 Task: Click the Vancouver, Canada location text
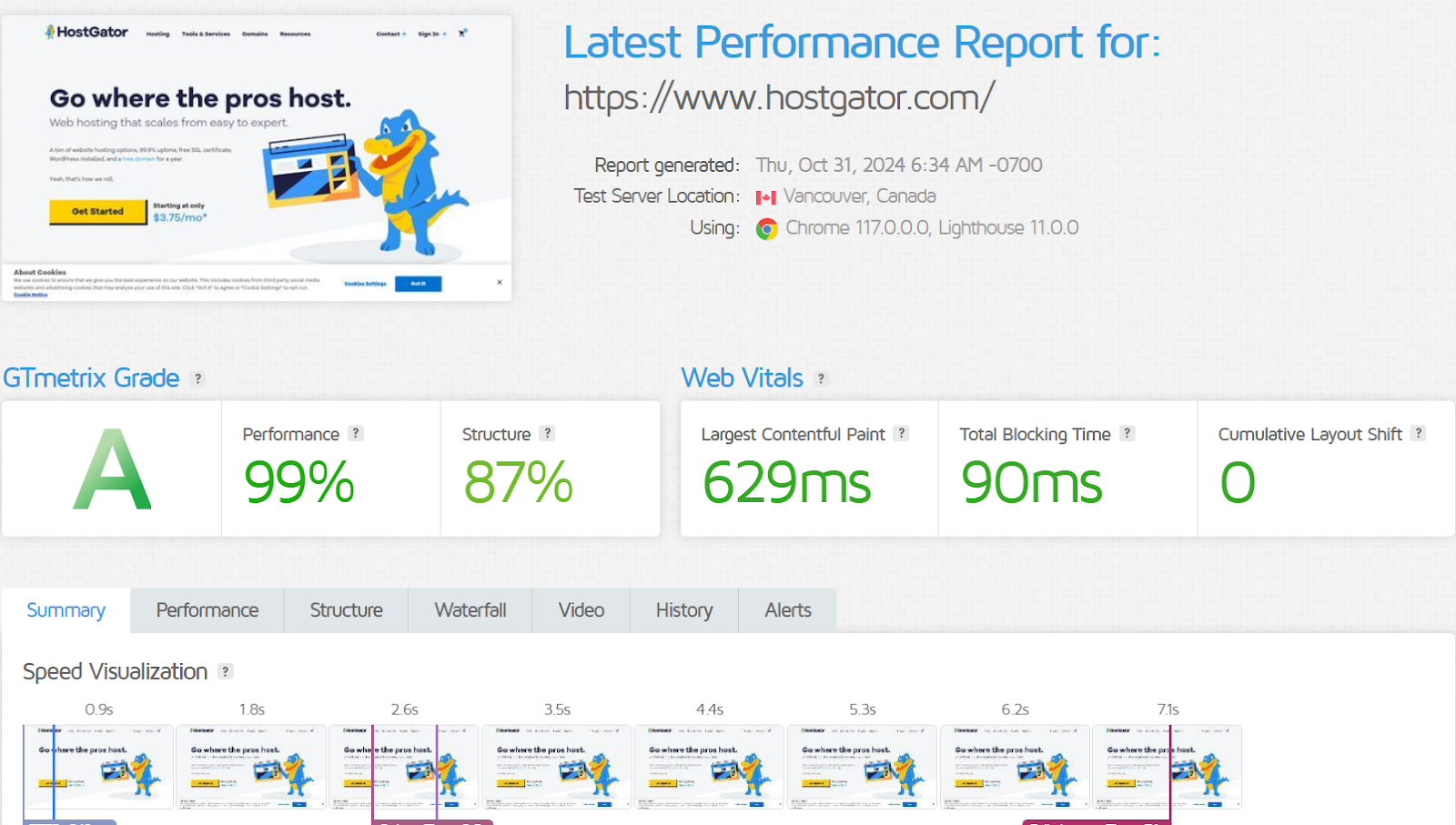860,196
